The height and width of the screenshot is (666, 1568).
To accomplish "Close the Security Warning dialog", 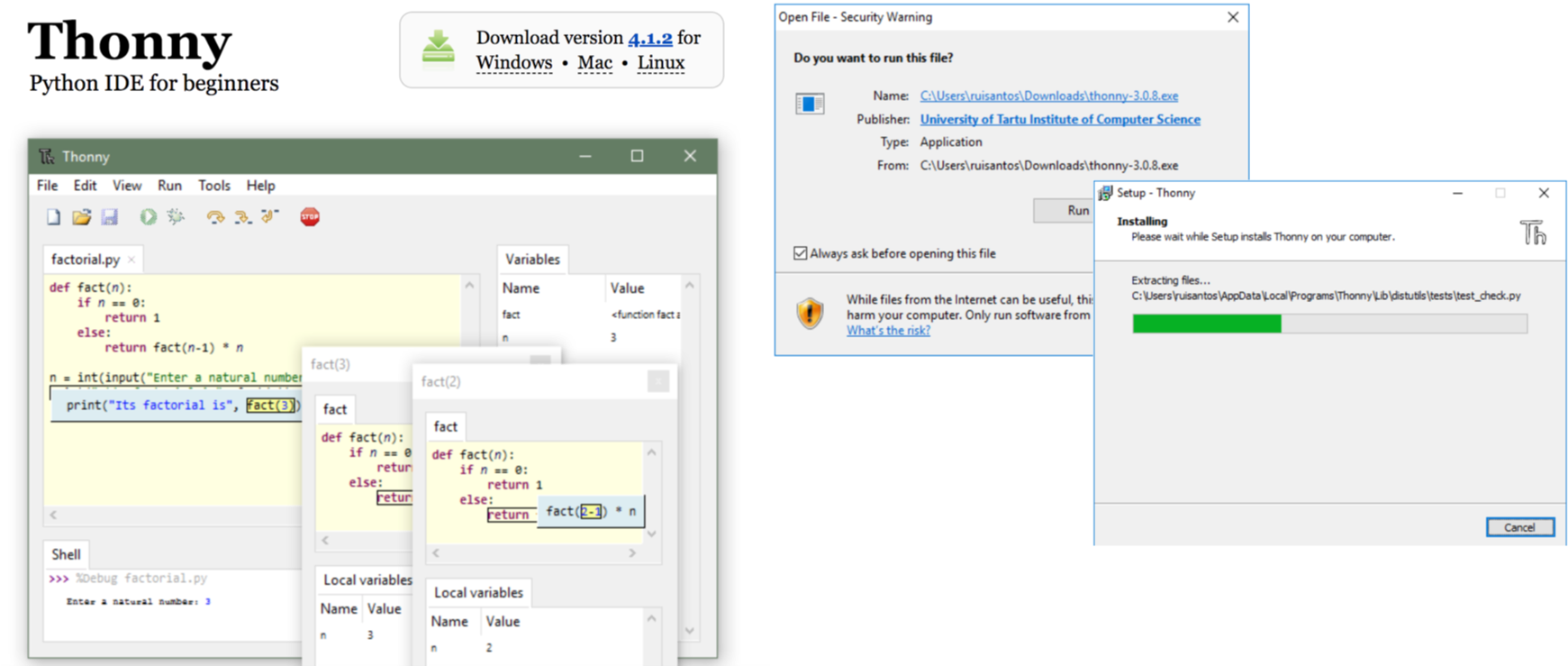I will [x=1233, y=17].
